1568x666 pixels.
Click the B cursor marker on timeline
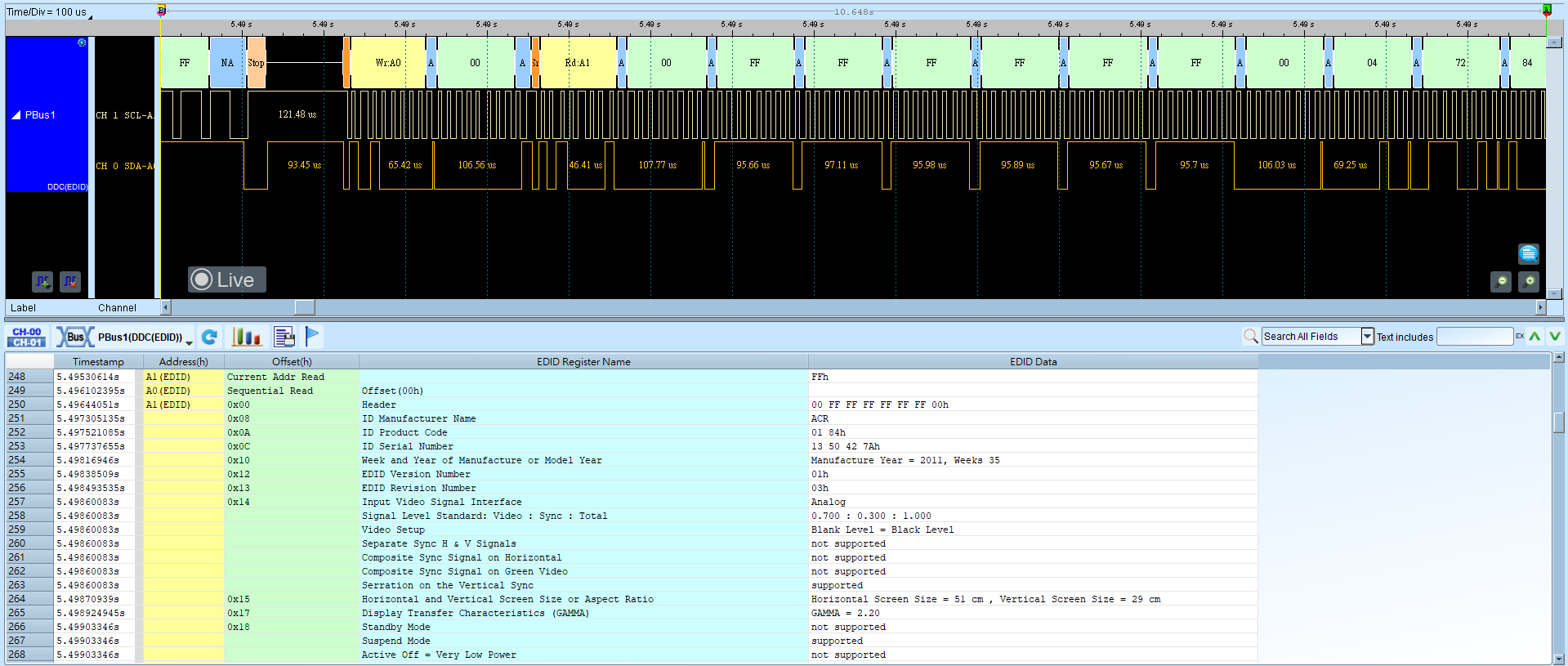coord(161,11)
